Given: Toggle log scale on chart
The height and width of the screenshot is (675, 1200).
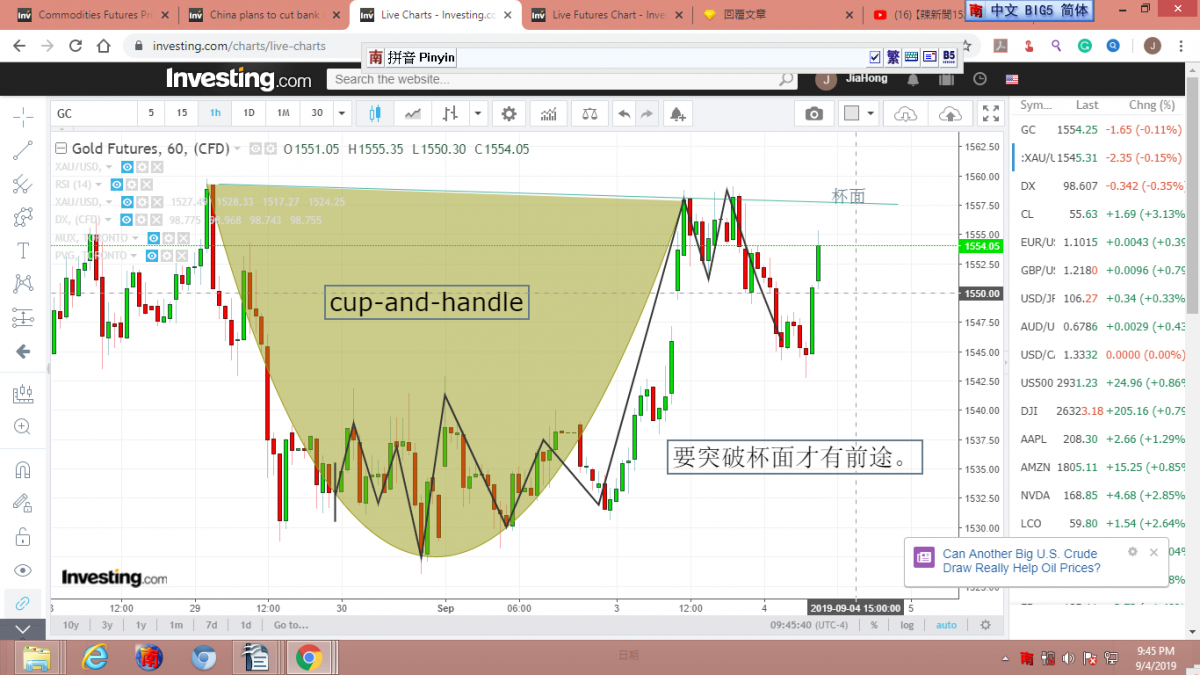Looking at the screenshot, I should [906, 625].
